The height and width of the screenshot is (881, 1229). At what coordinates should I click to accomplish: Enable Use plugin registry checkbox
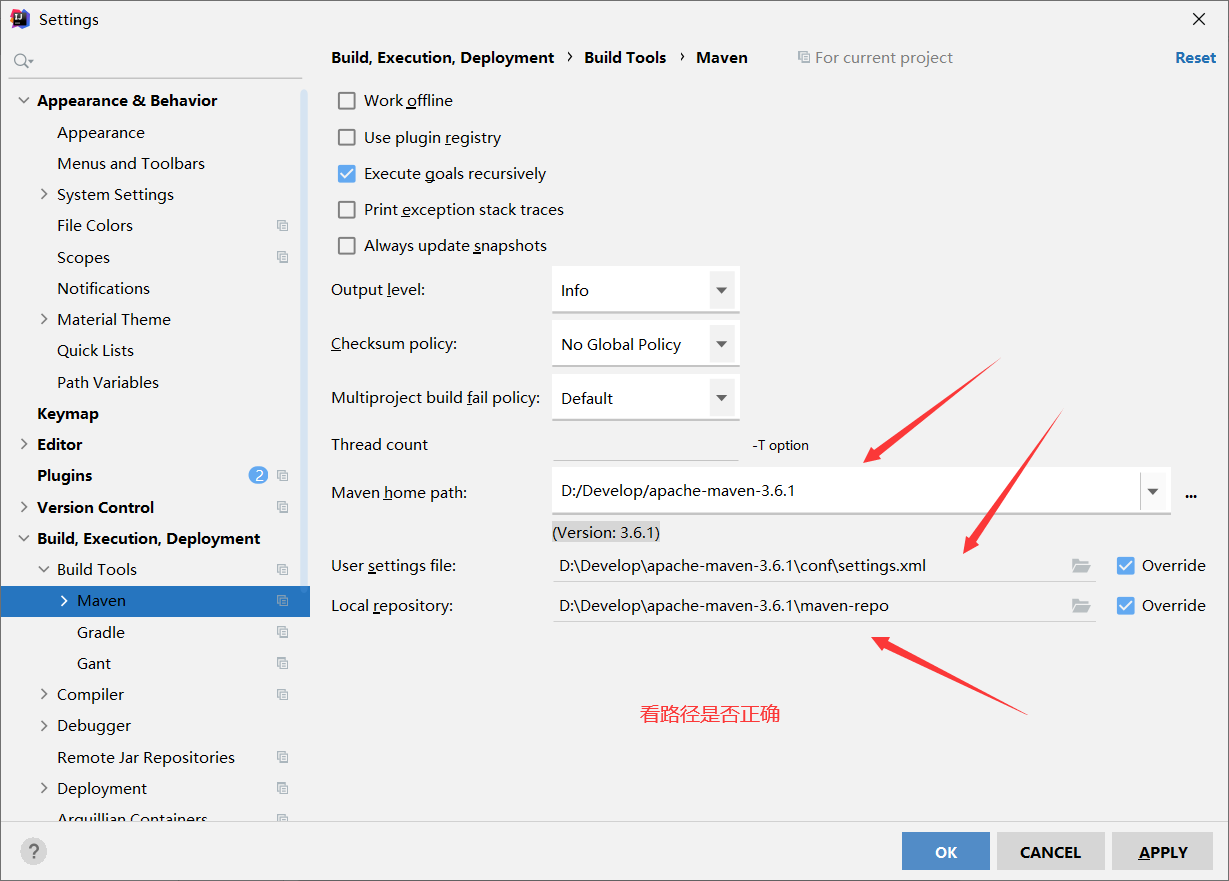pos(347,138)
